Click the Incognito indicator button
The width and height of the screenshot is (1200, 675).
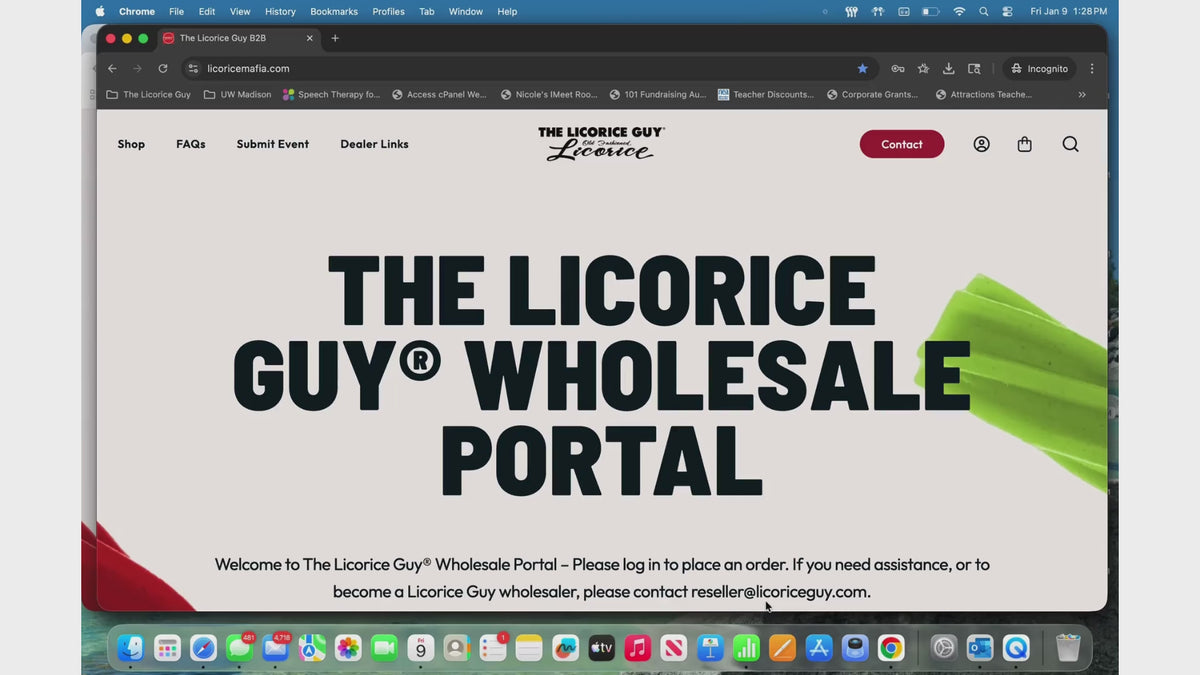click(1039, 69)
